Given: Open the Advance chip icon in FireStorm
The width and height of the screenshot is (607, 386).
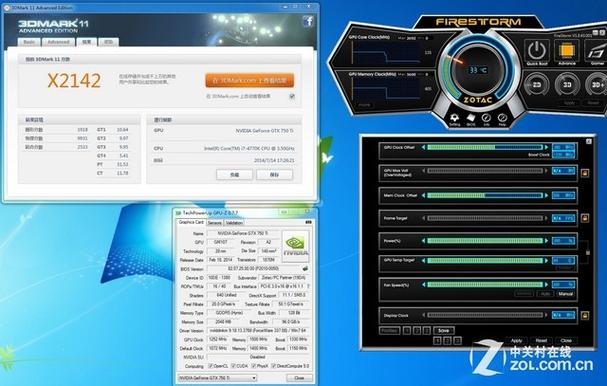Looking at the screenshot, I should click(x=566, y=50).
